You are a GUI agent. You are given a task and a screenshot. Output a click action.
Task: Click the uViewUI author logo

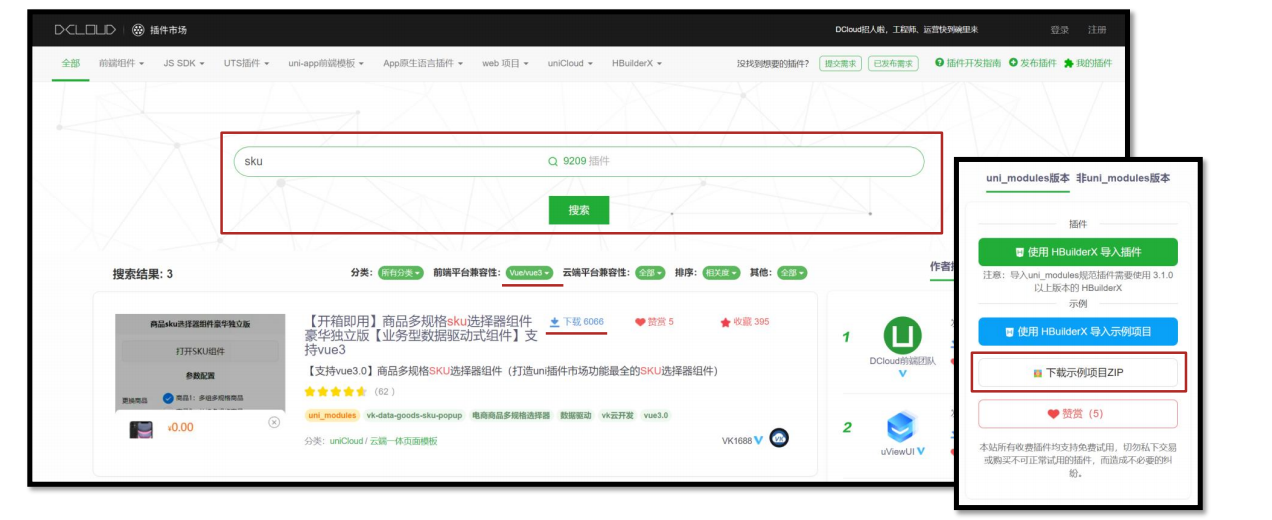click(902, 428)
